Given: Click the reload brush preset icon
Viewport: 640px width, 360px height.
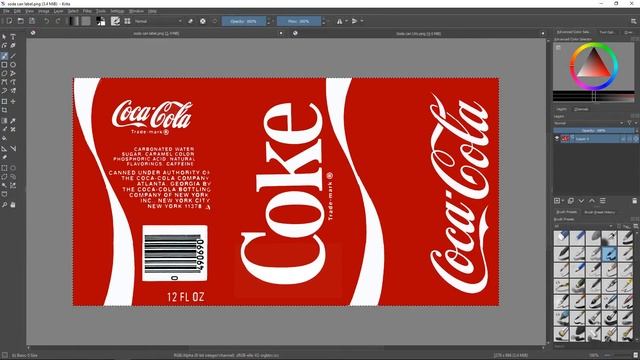Looking at the screenshot, I should (x=215, y=21).
